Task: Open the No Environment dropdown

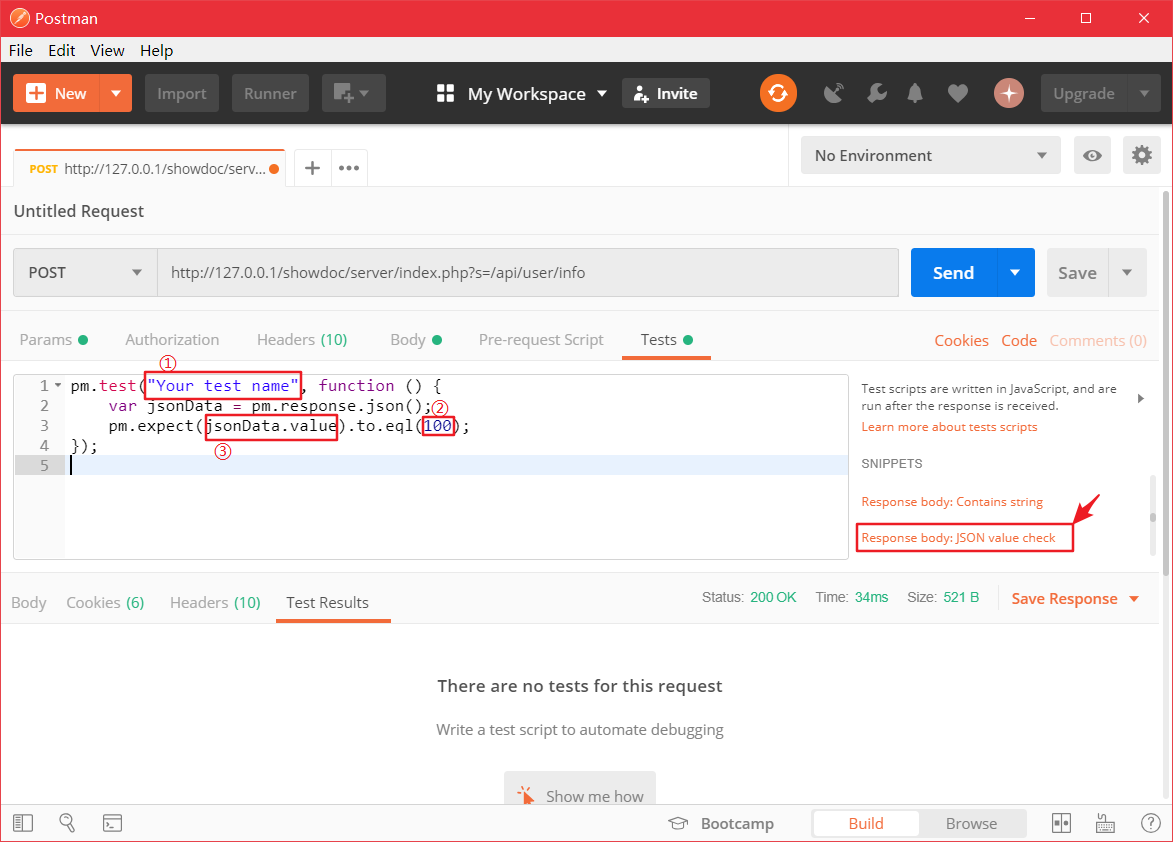Action: [929, 155]
